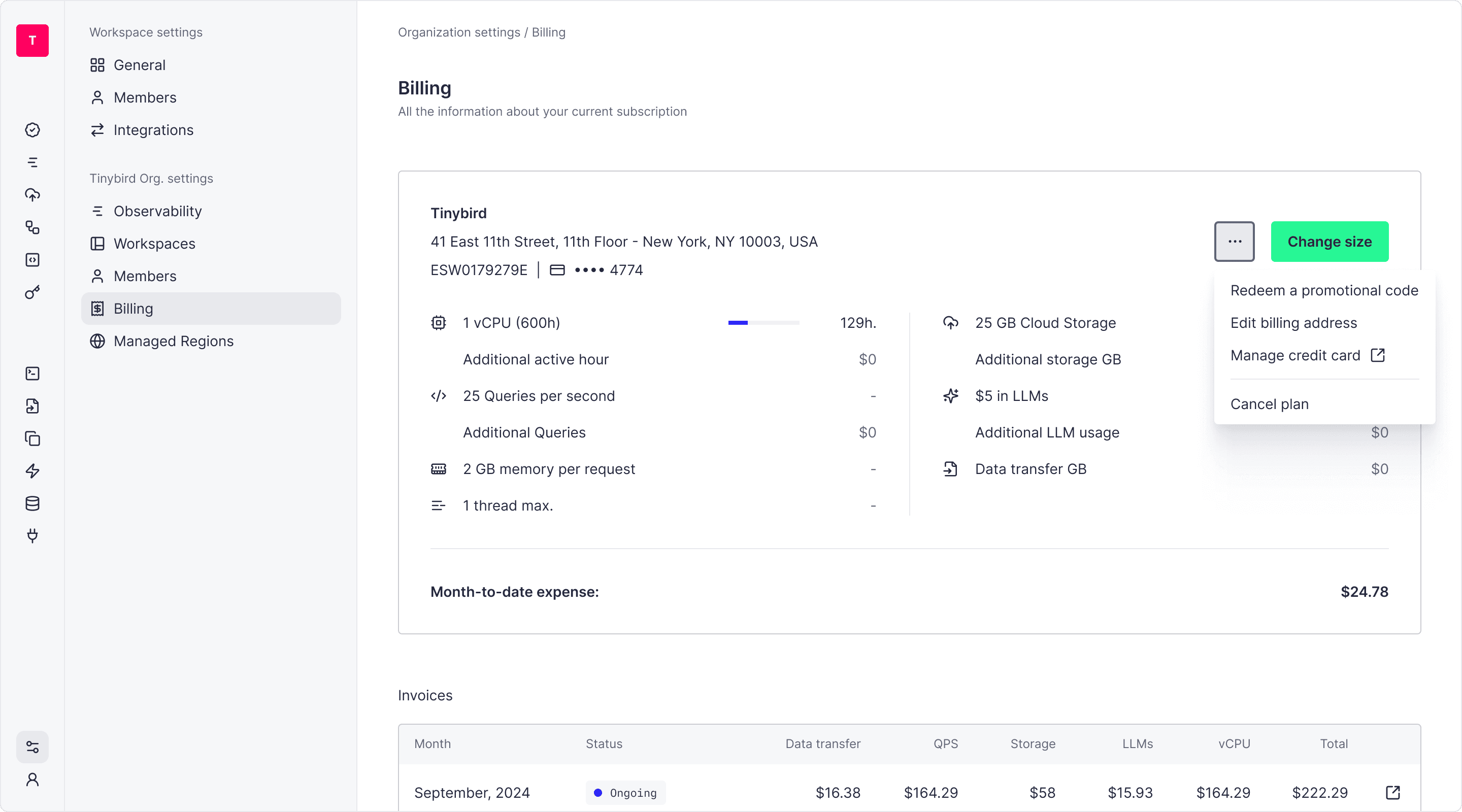Open the tokens key icon in sidebar
Screen dimensions: 1462x812
tap(32, 292)
